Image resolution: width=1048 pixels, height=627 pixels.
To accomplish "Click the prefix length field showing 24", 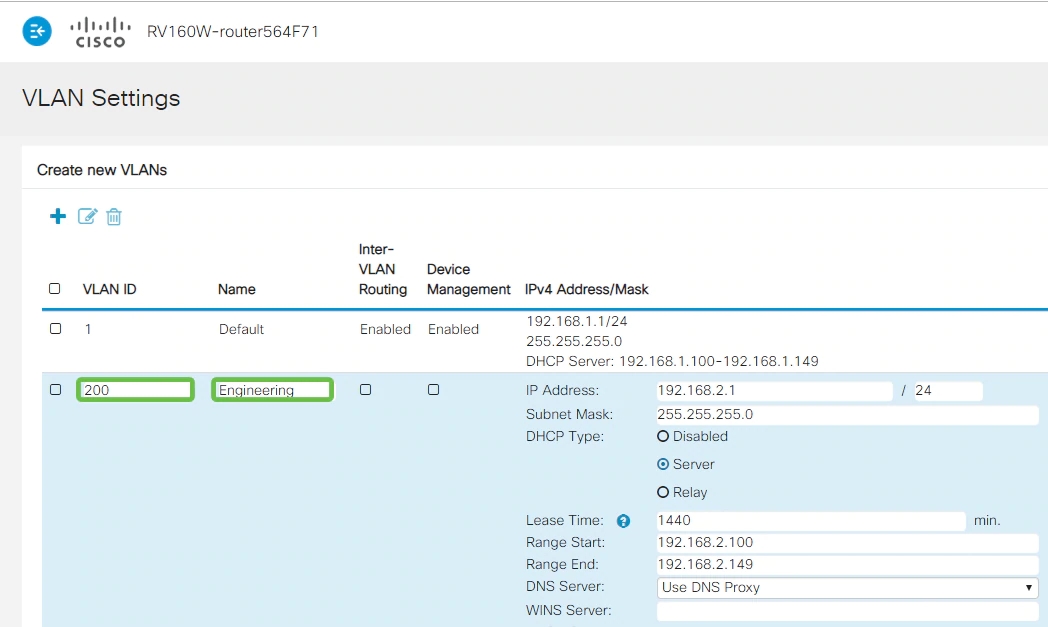I will coord(948,390).
